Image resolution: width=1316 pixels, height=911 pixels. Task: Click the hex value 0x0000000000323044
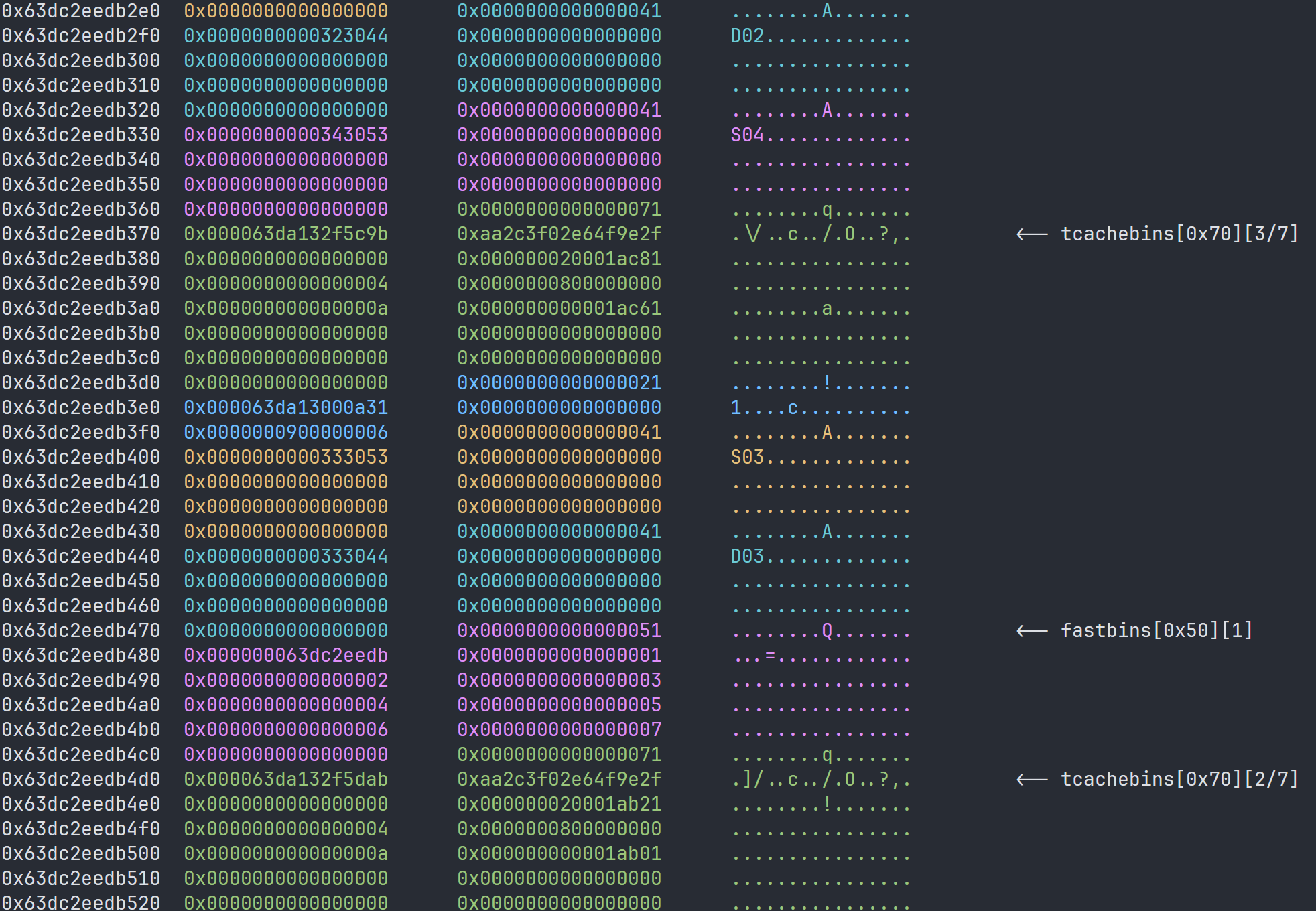[286, 36]
